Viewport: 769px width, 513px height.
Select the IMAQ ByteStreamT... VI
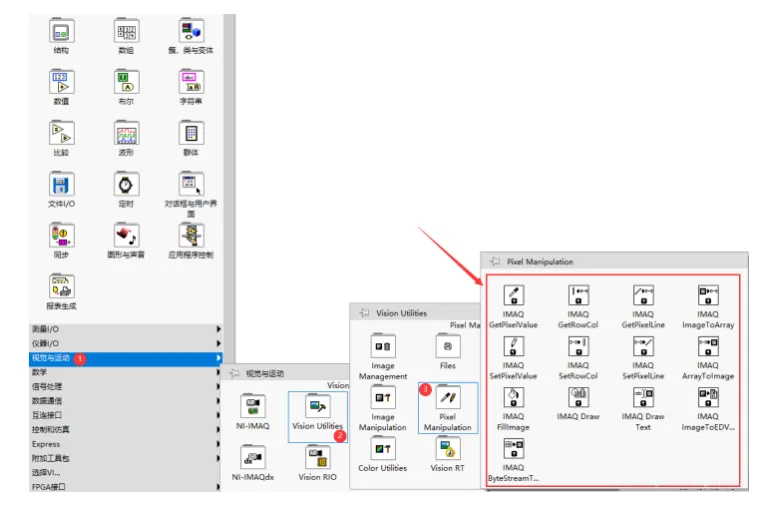(513, 449)
